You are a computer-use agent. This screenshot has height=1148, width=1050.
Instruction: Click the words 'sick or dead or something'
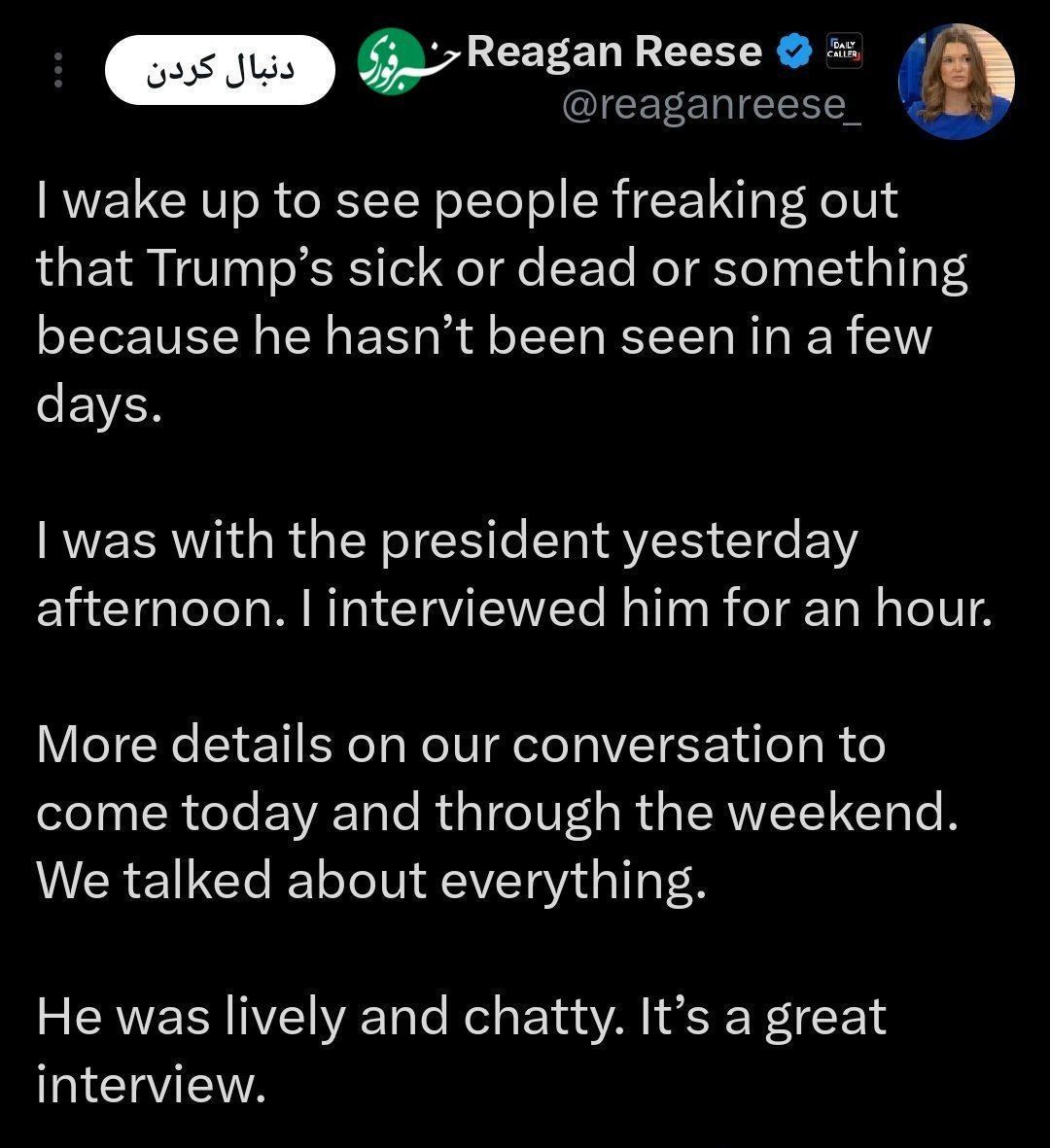(x=657, y=268)
